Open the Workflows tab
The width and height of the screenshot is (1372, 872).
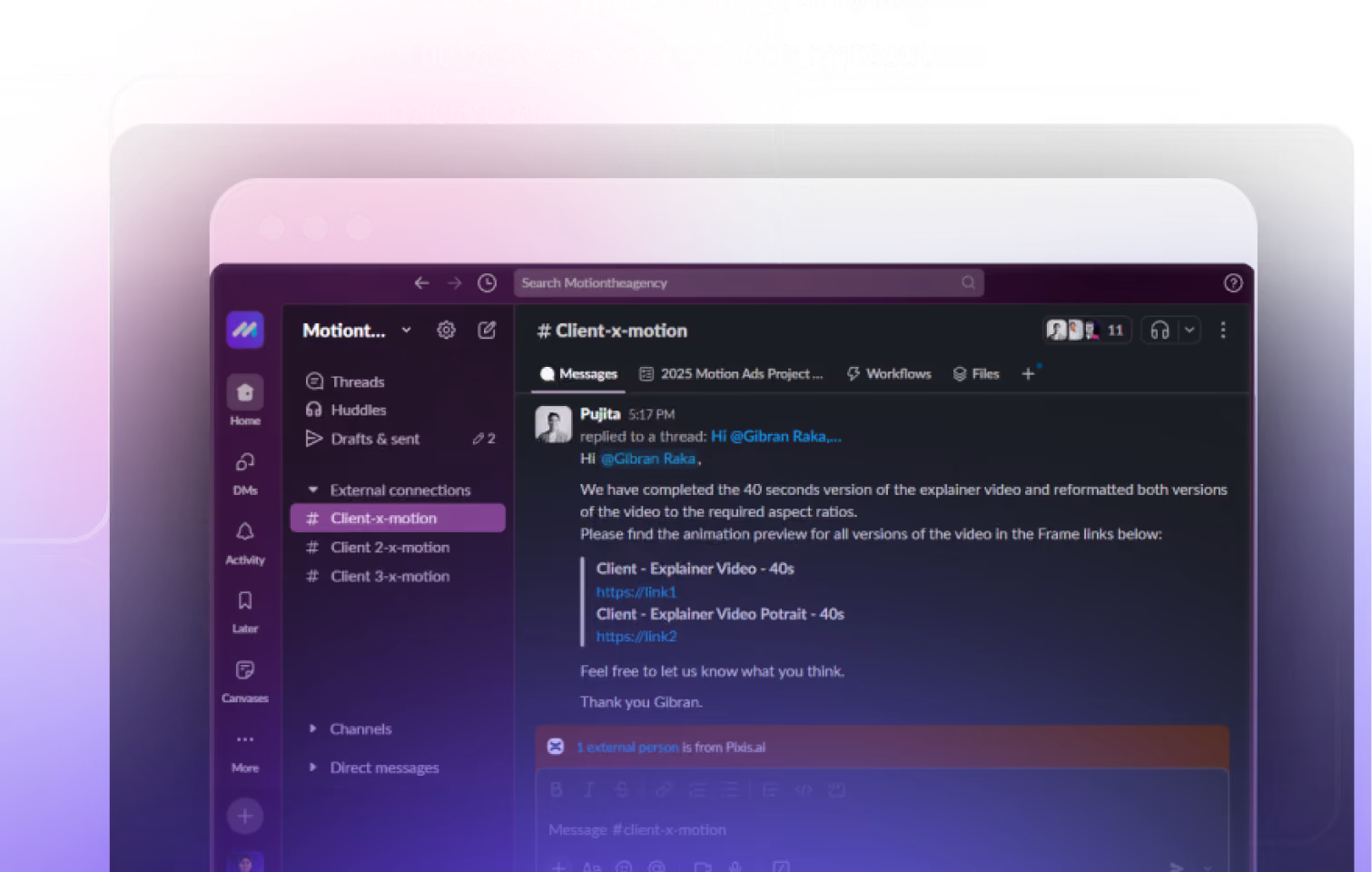click(x=889, y=374)
